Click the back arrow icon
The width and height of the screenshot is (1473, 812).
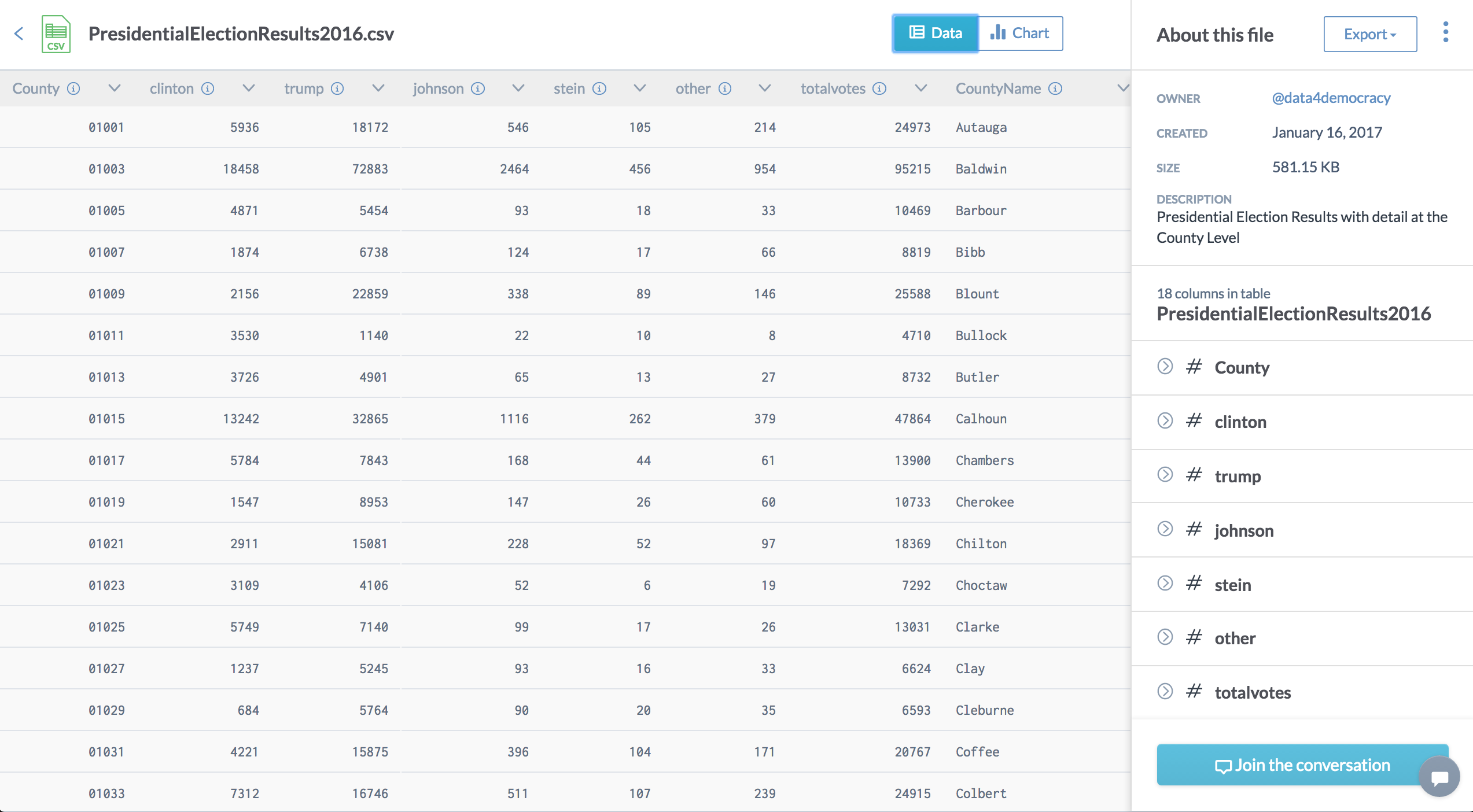click(19, 34)
